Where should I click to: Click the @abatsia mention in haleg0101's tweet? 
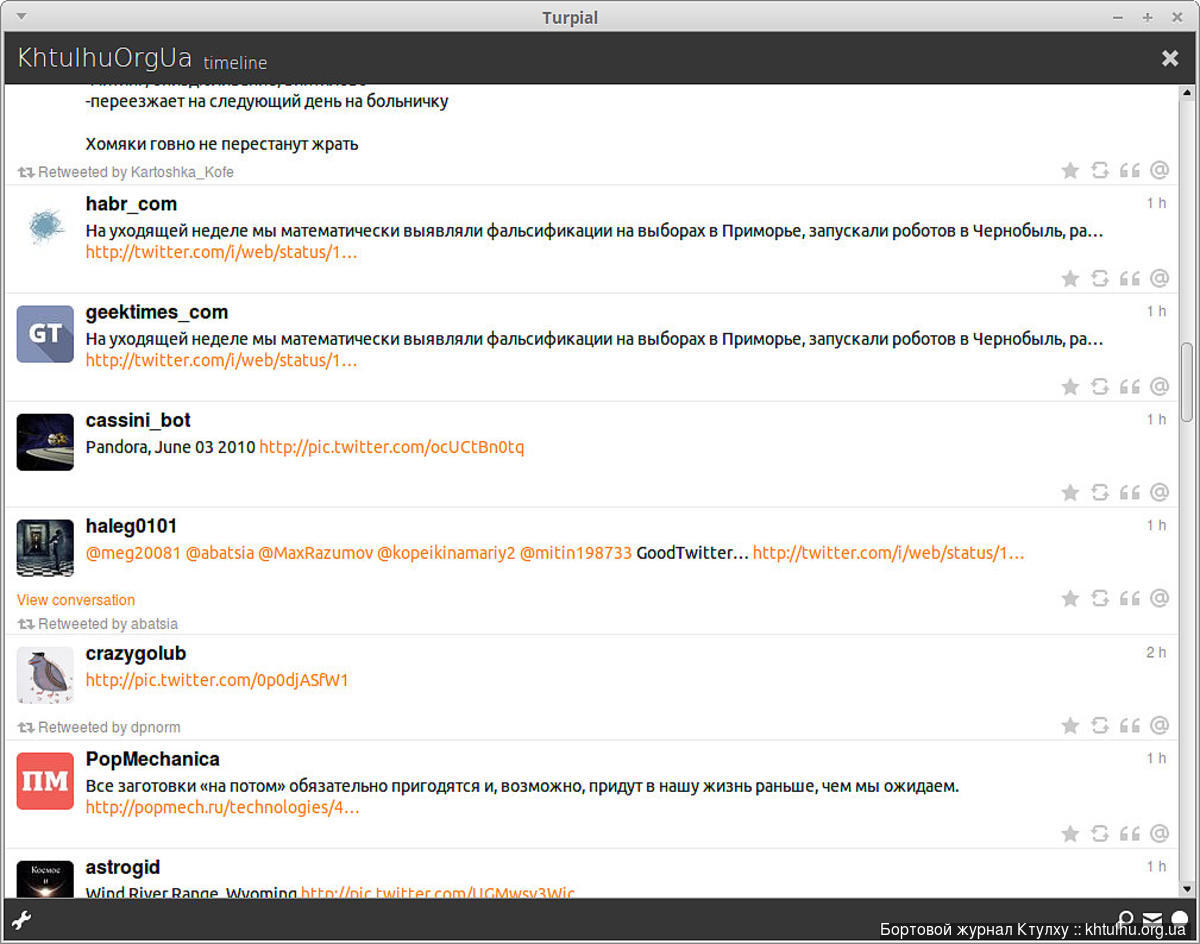point(220,553)
